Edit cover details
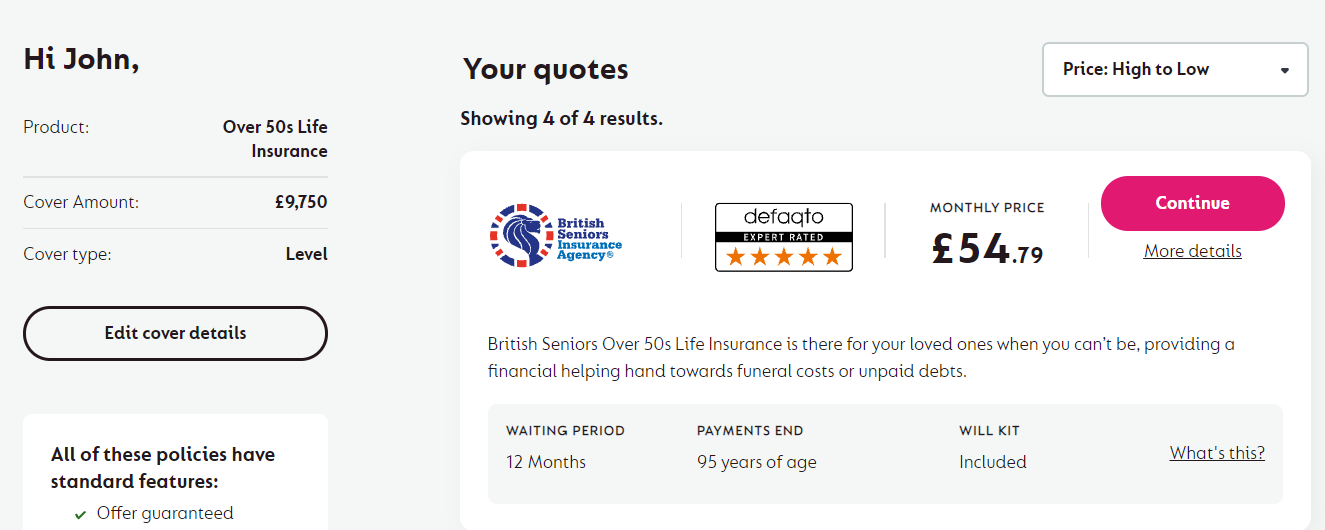This screenshot has height=530, width=1325. pyautogui.click(x=175, y=333)
